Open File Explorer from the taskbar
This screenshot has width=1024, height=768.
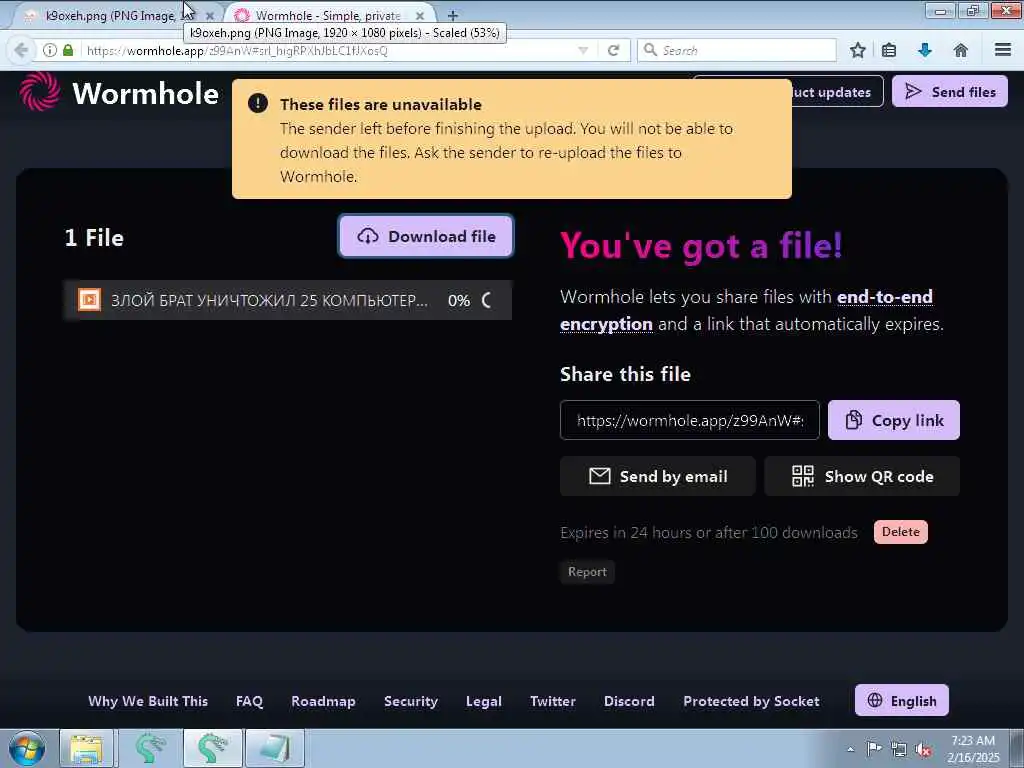87,748
